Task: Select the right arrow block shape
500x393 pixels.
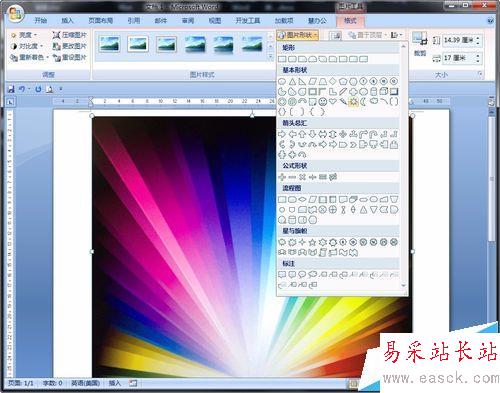Action: tap(282, 134)
